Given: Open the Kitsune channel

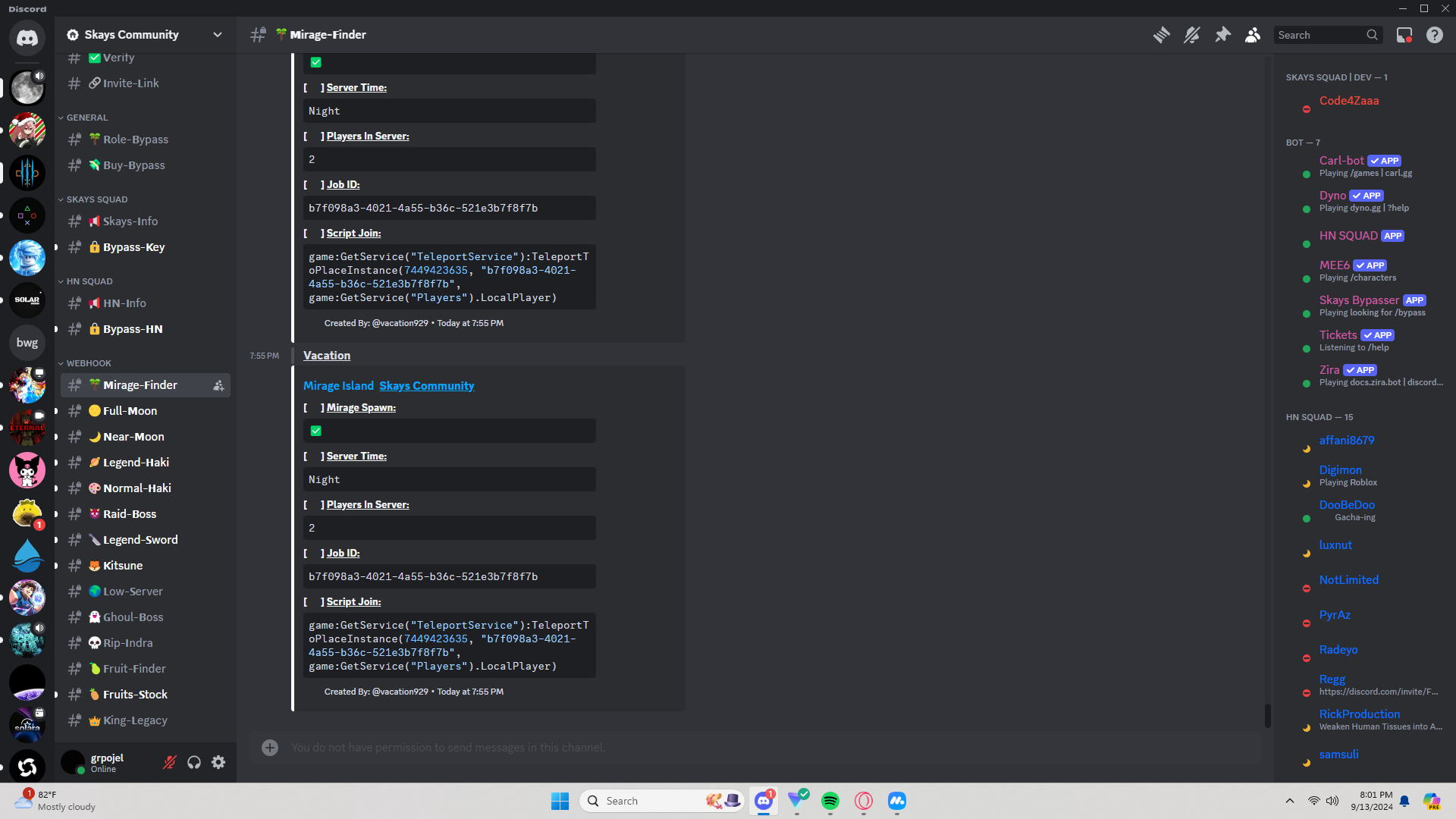Looking at the screenshot, I should pyautogui.click(x=146, y=566).
